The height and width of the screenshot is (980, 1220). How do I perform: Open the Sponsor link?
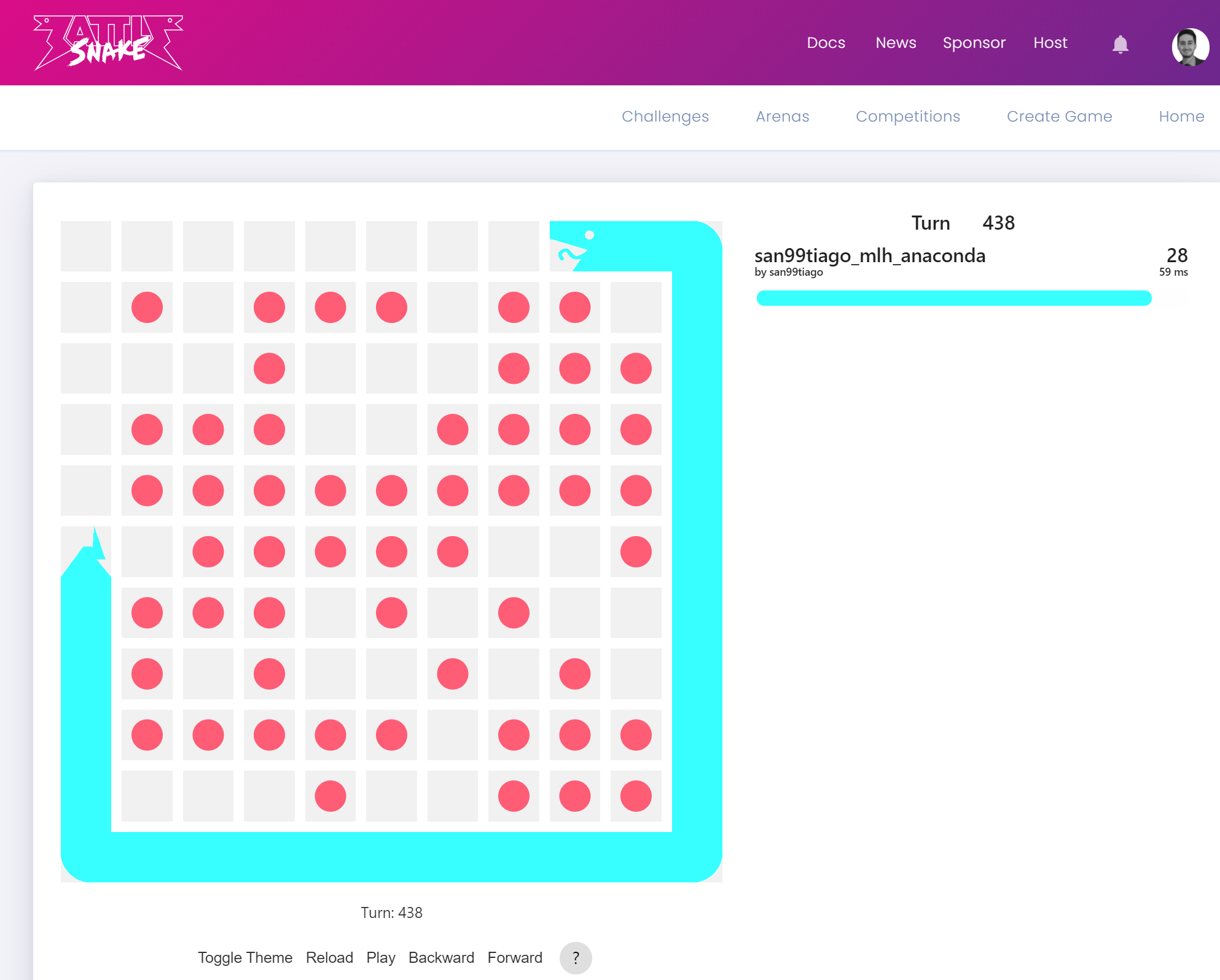point(974,43)
